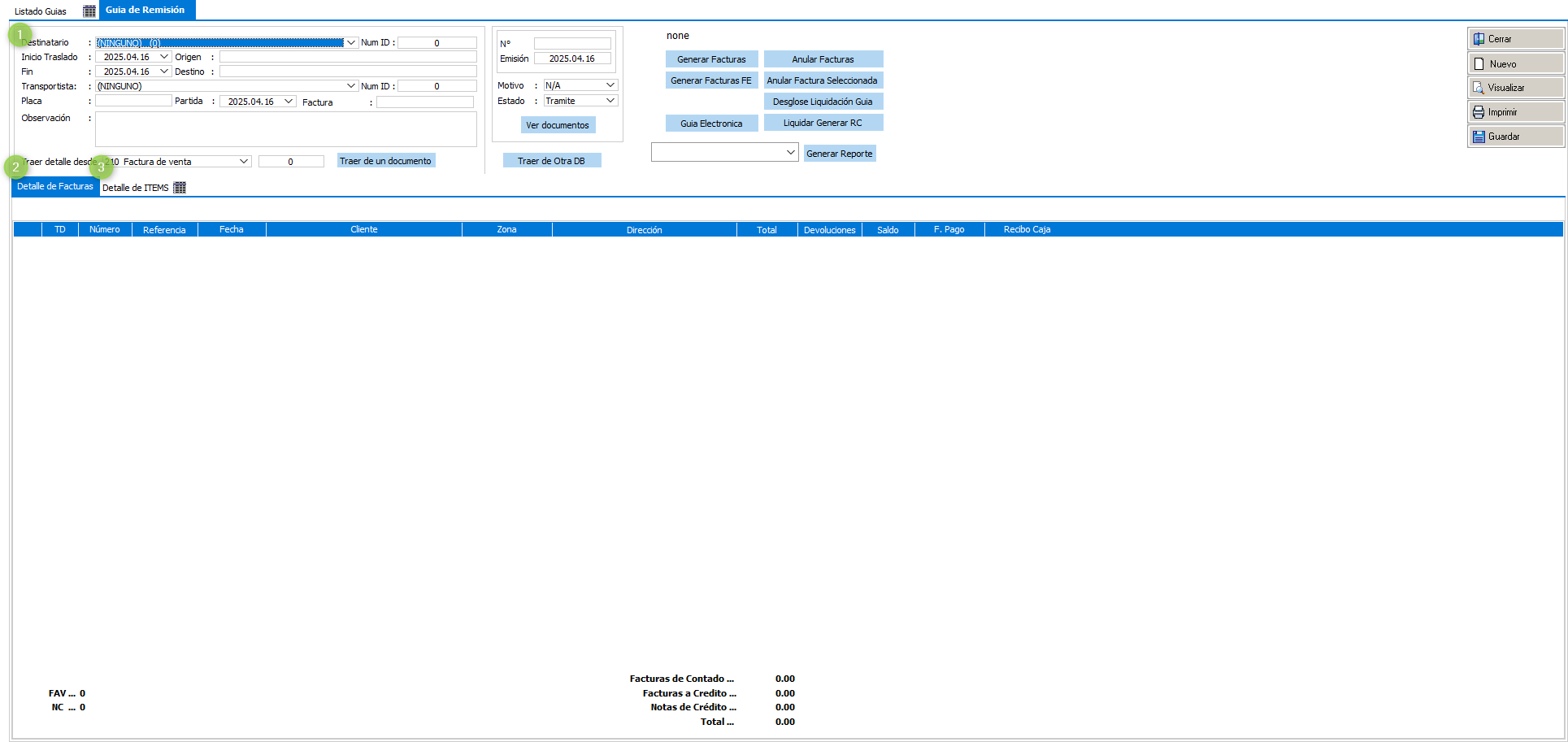Image resolution: width=1568 pixels, height=742 pixels.
Task: Switch to Detalle de ITEMS tab
Action: [135, 188]
